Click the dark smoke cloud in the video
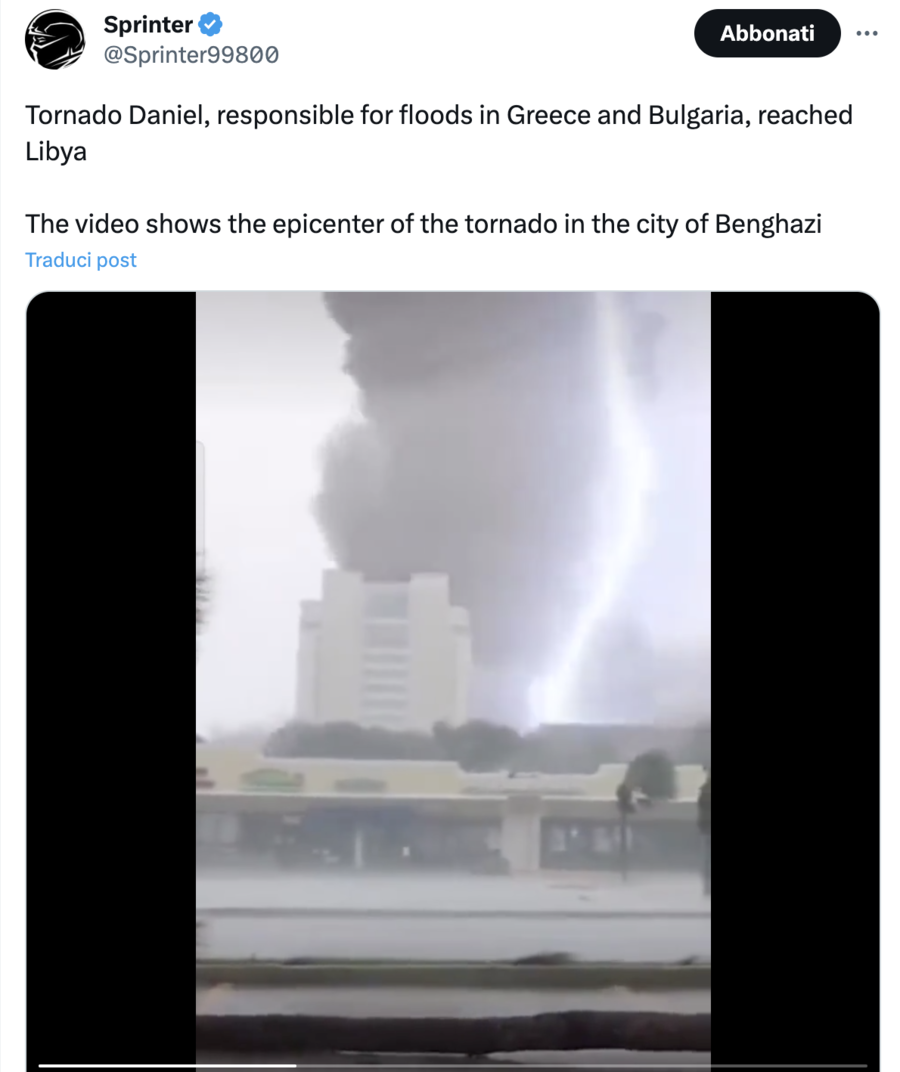Viewport: 900px width, 1072px height. [x=451, y=438]
